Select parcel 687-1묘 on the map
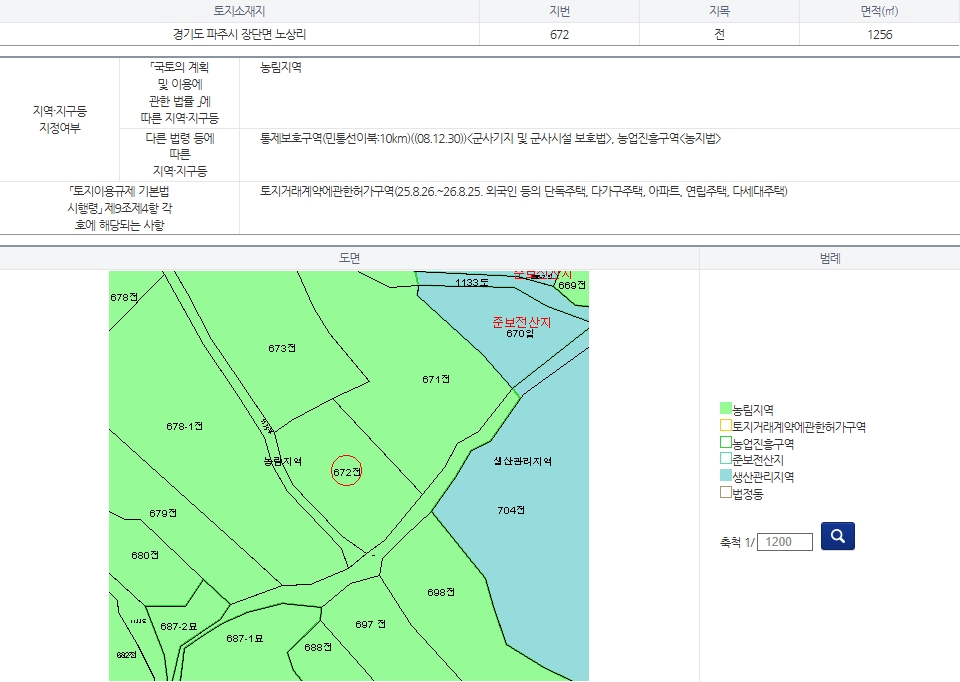This screenshot has width=960, height=682. pyautogui.click(x=244, y=638)
